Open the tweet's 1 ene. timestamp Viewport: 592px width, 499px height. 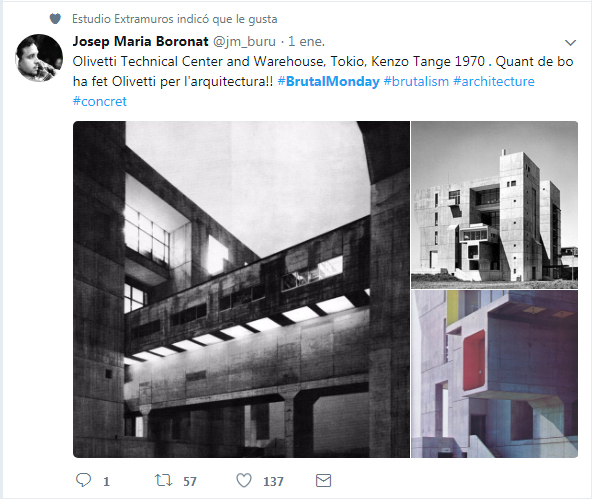click(306, 42)
